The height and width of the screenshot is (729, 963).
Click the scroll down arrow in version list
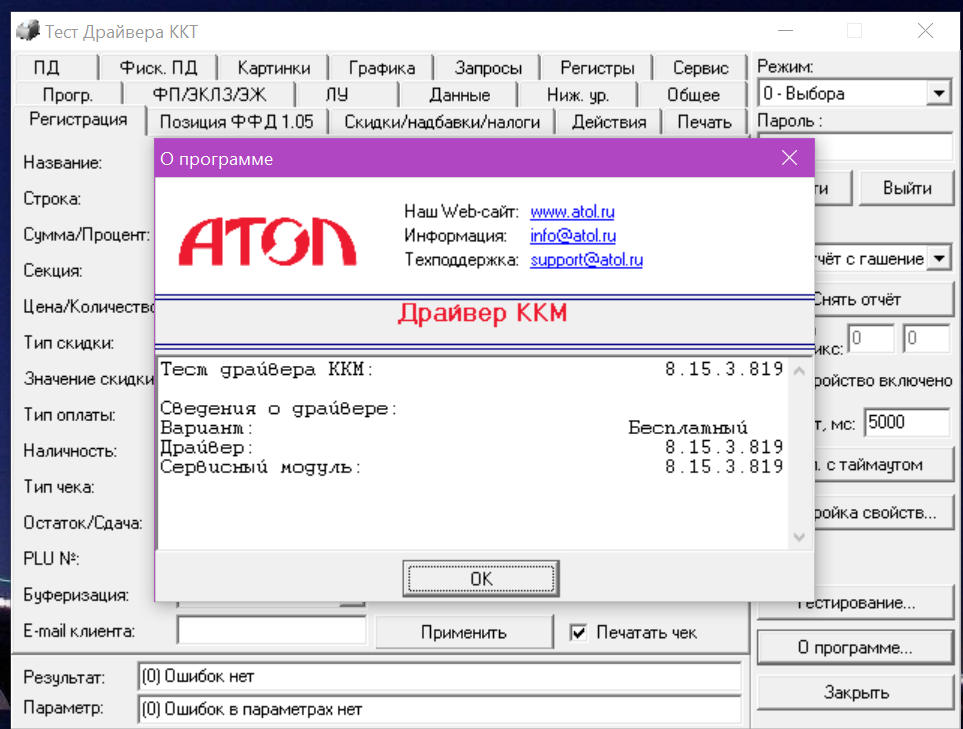pos(799,537)
